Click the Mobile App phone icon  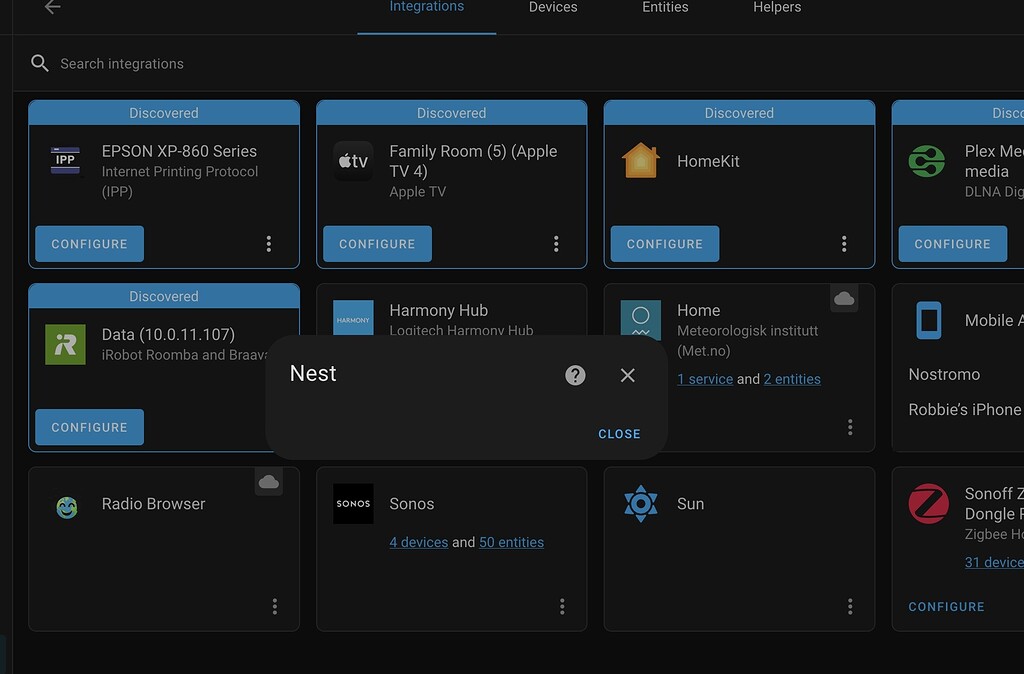tap(928, 320)
